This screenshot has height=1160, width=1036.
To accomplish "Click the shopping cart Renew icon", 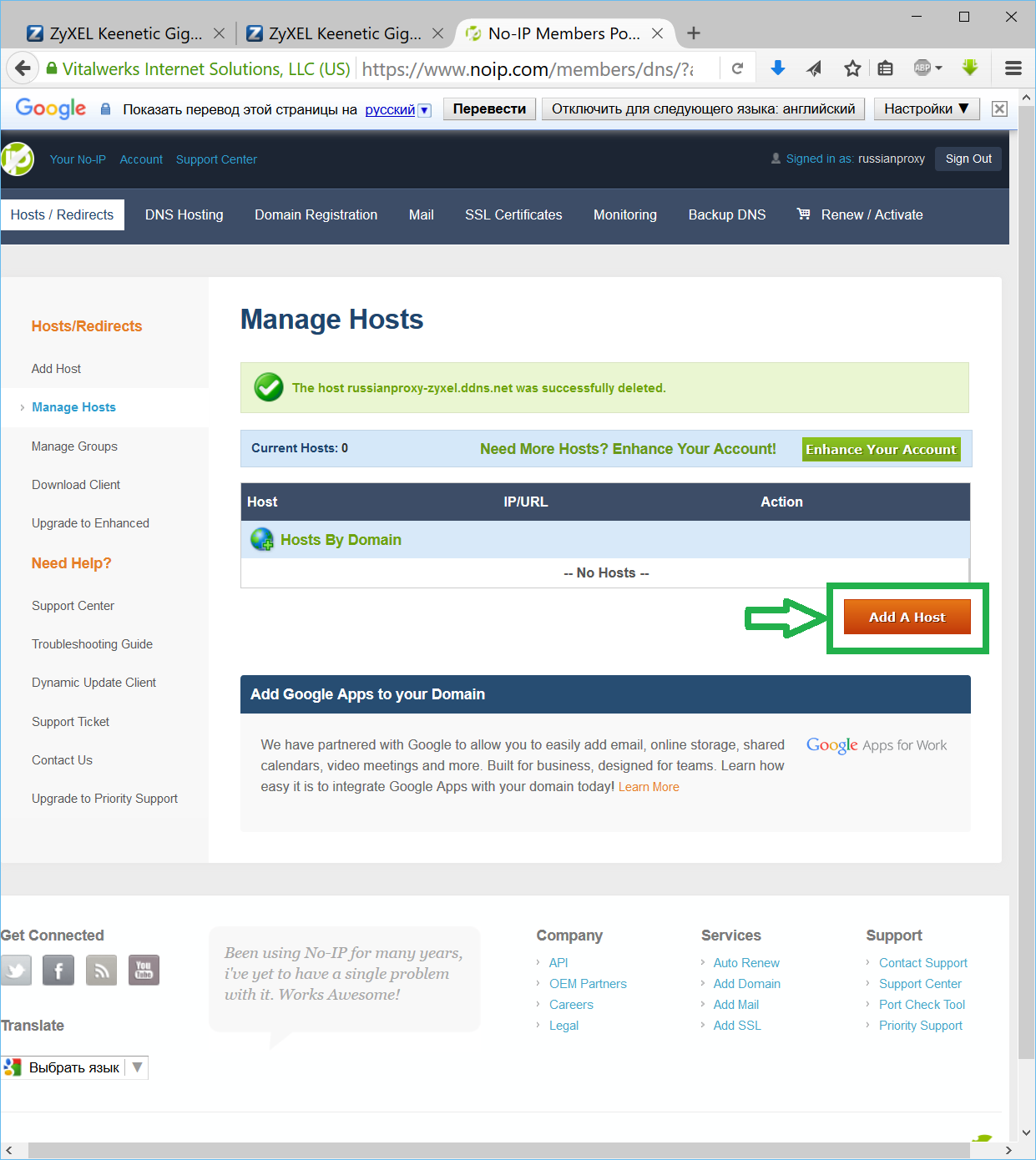I will pos(803,214).
